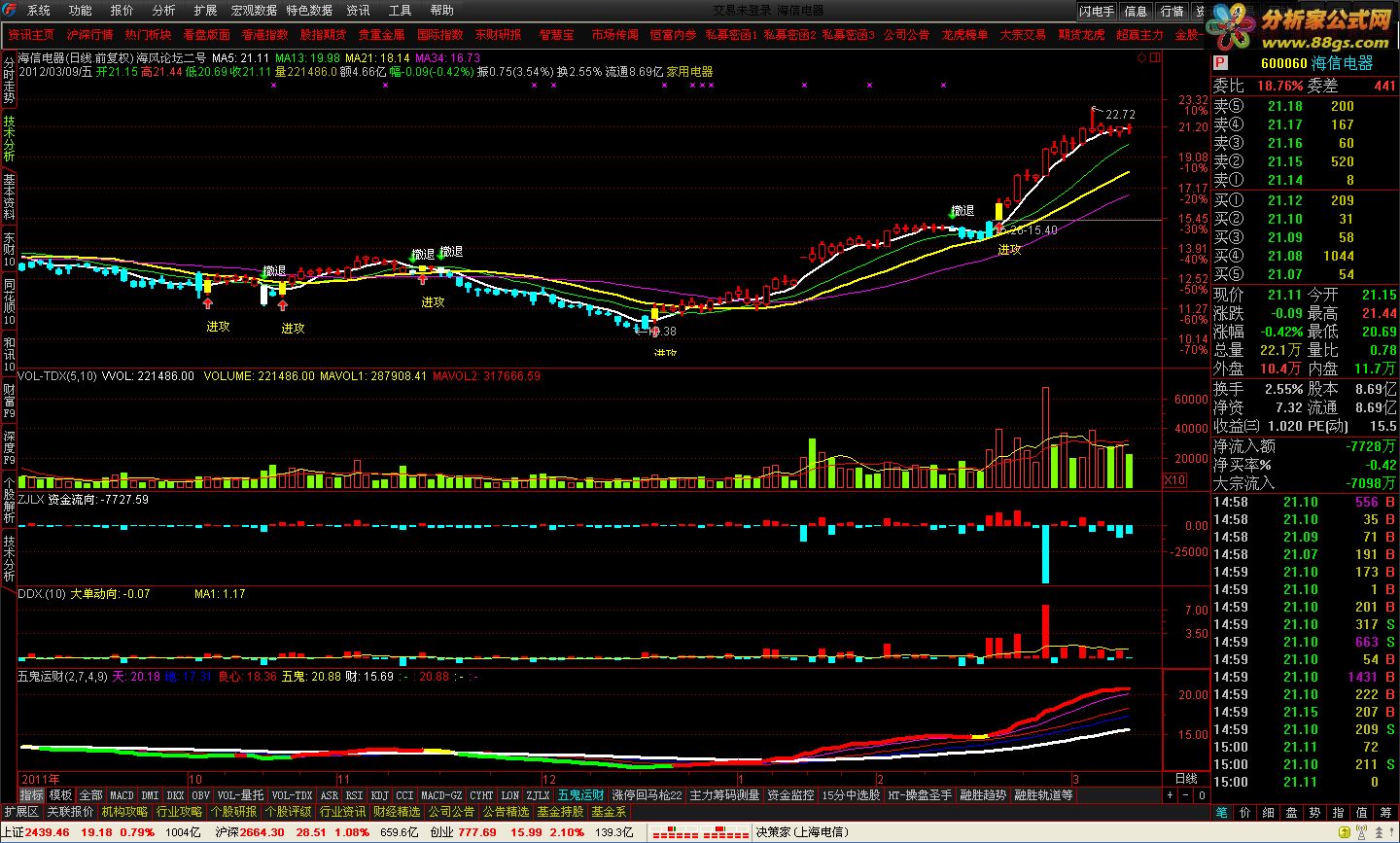The width and height of the screenshot is (1400, 843).
Task: Click the 上证 index value 2439.46
Action: pos(47,832)
